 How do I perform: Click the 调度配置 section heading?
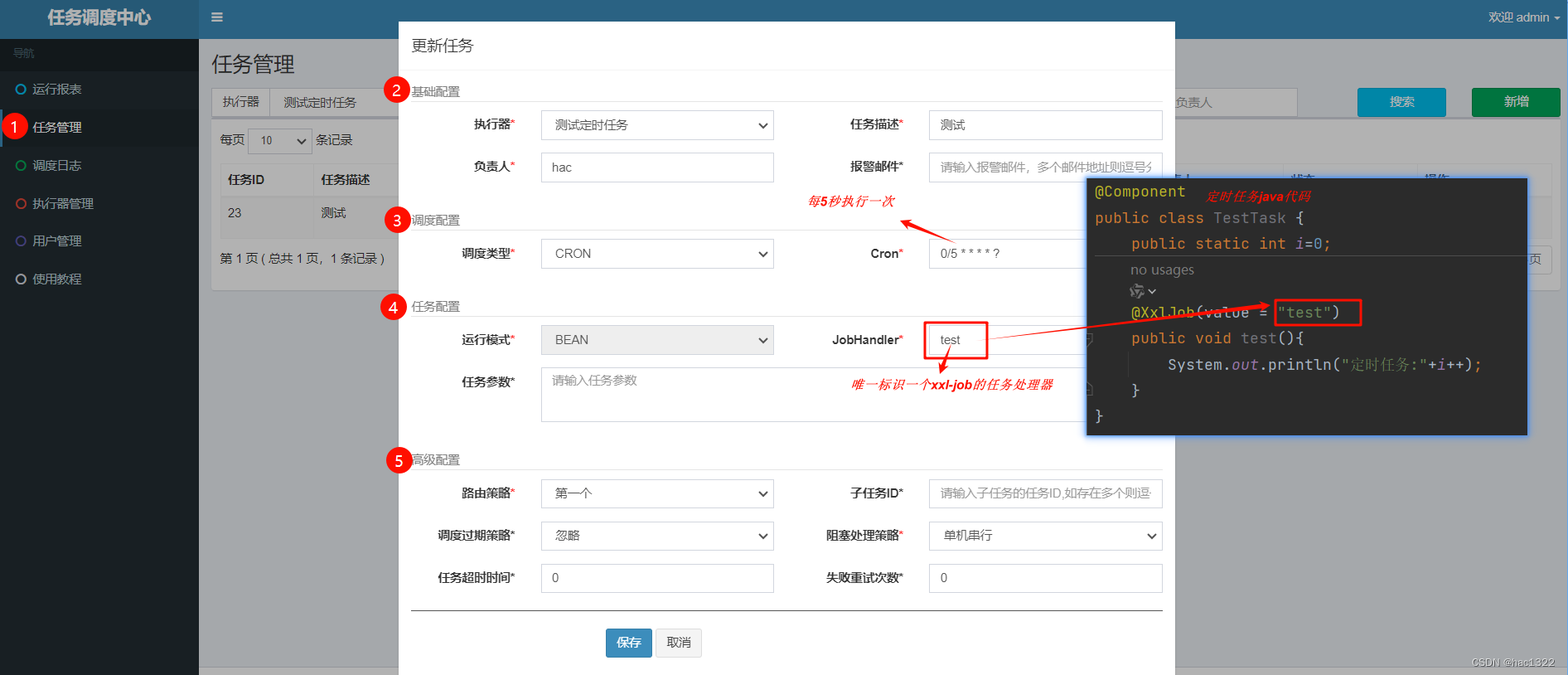[x=436, y=221]
